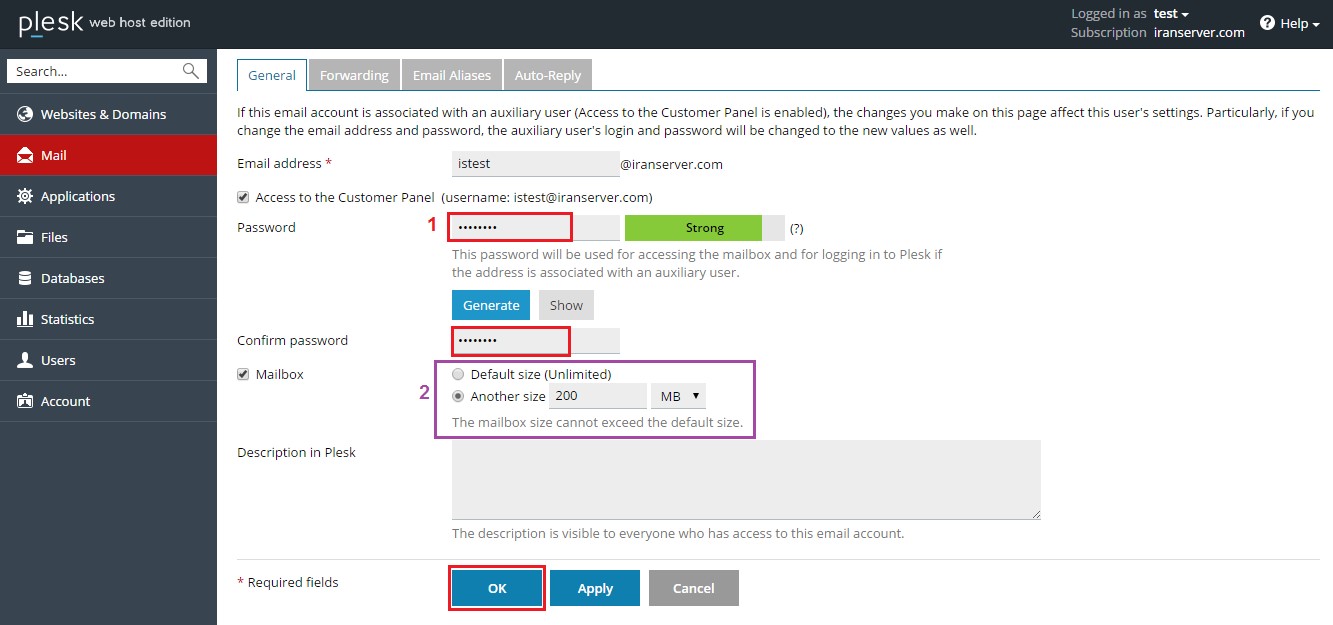
Task: Open Users in the sidebar
Action: coord(108,360)
